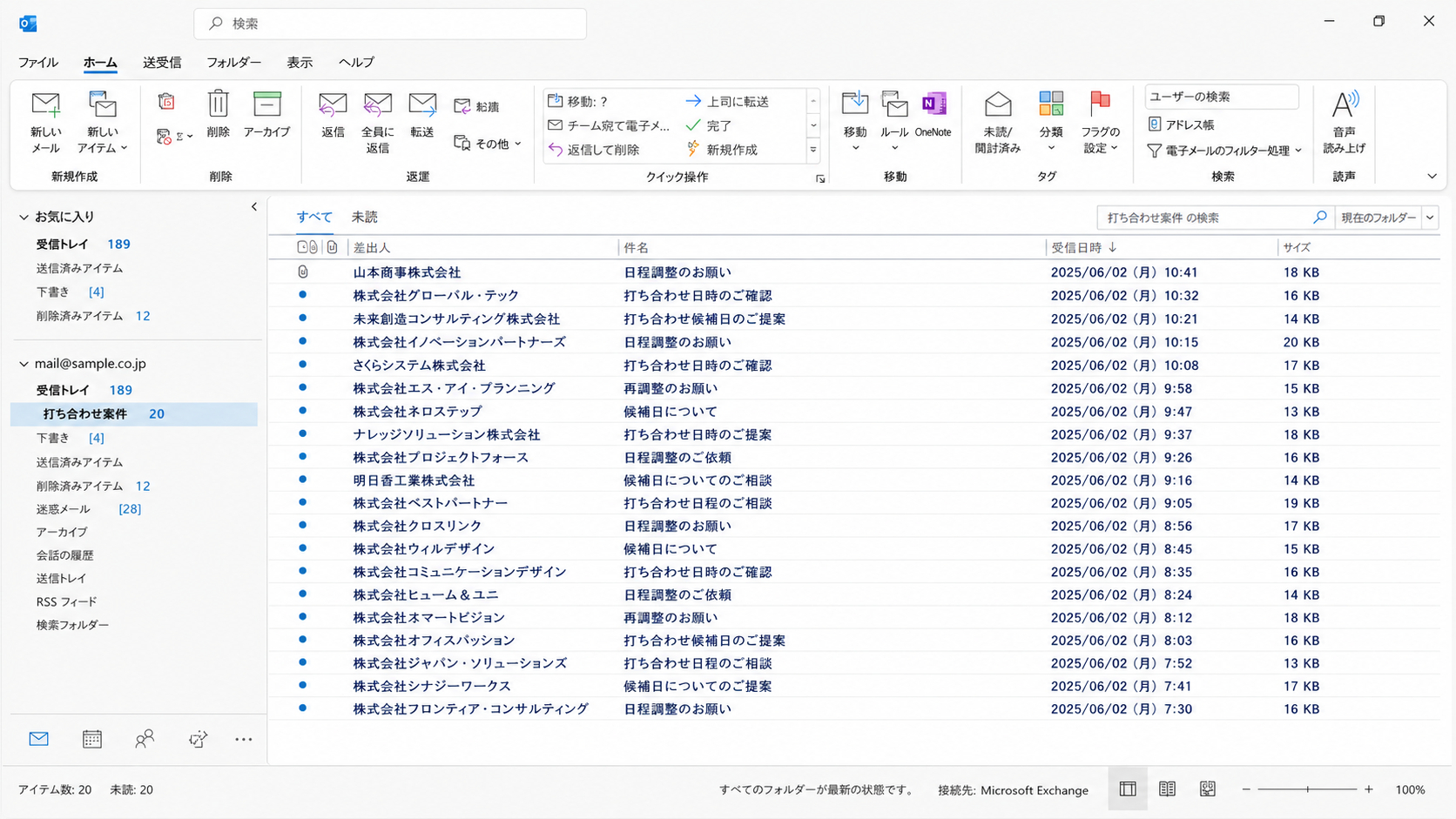This screenshot has height=819, width=1456.
Task: Toggle 未読/開封済み status
Action: tap(997, 122)
